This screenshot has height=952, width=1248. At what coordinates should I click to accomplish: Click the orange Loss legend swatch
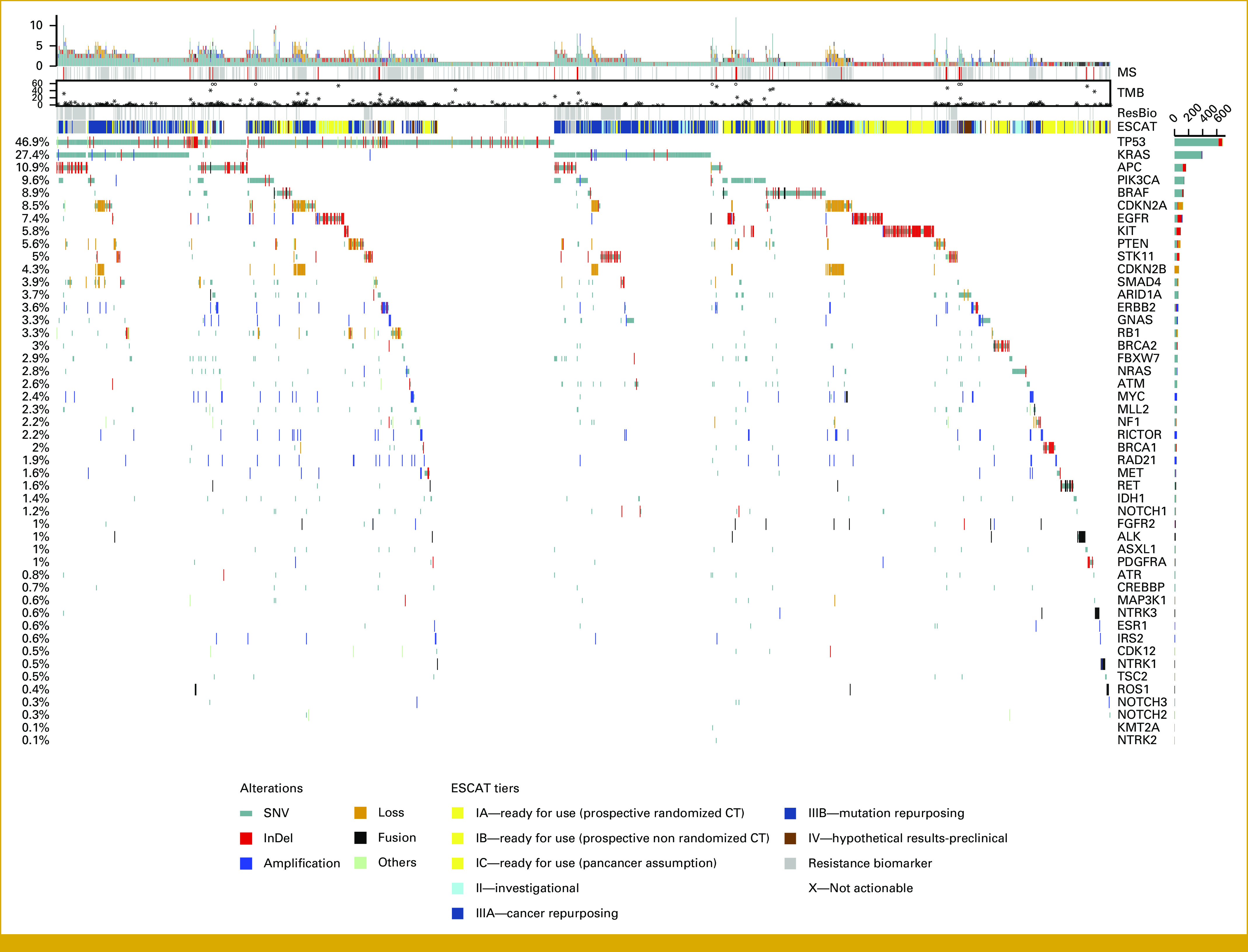click(360, 812)
